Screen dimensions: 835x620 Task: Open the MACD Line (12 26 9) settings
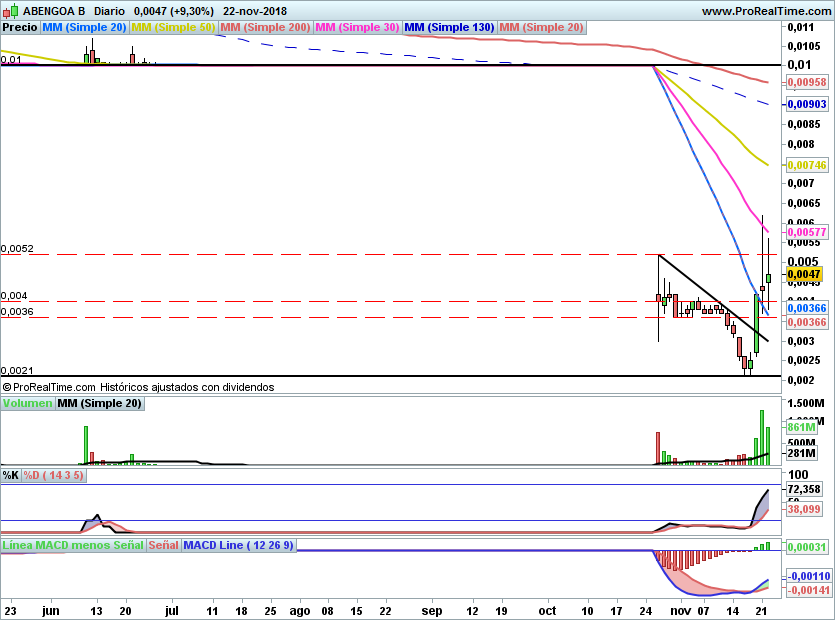click(239, 546)
